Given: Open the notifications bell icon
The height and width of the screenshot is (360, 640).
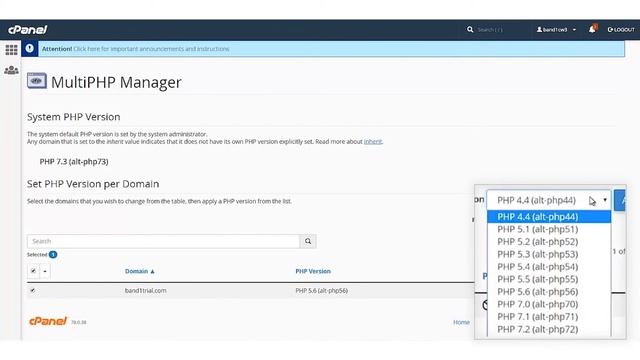Looking at the screenshot, I should pos(592,29).
